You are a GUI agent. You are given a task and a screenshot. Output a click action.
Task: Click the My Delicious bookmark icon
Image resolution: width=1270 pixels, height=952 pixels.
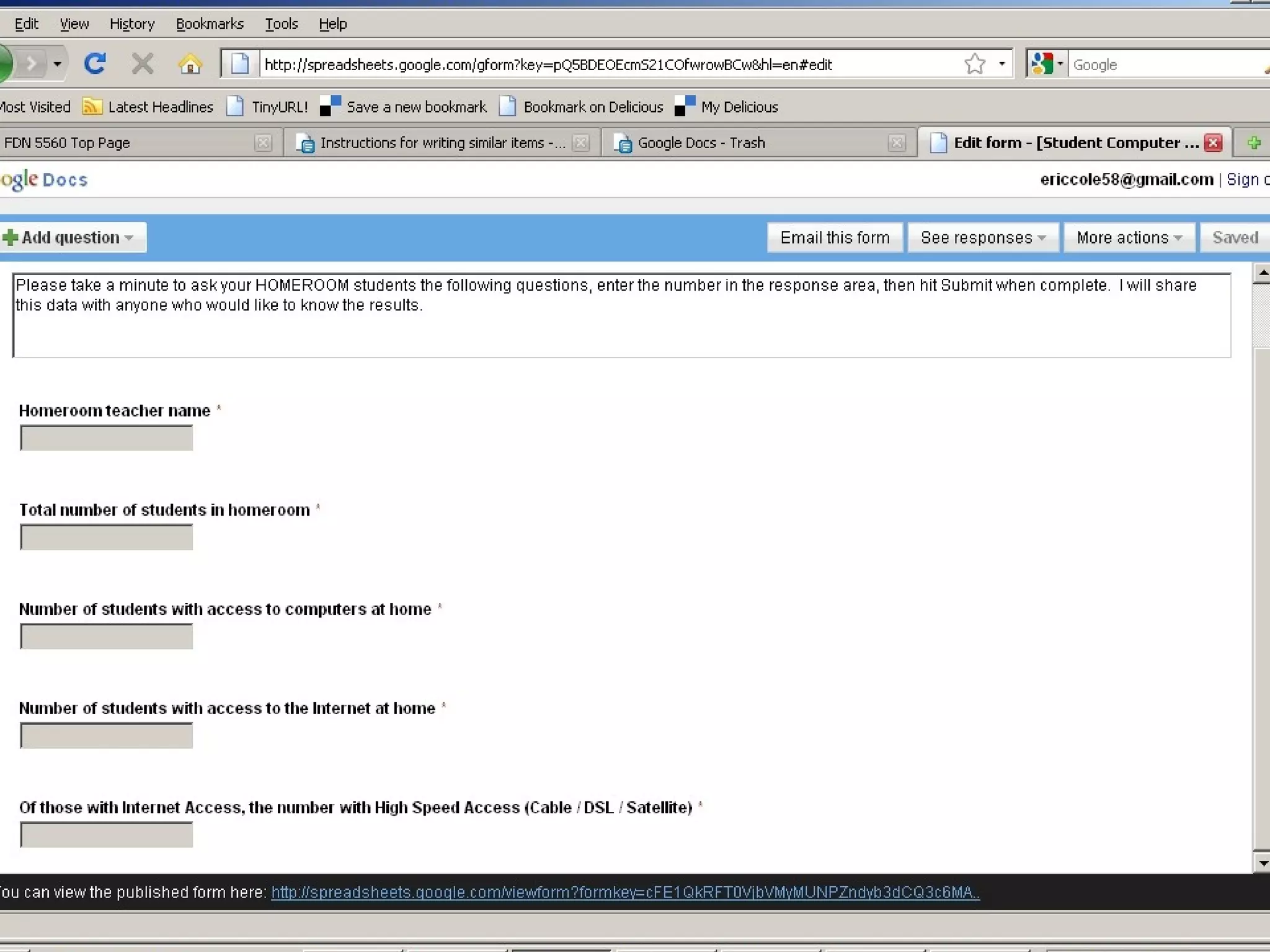click(685, 107)
